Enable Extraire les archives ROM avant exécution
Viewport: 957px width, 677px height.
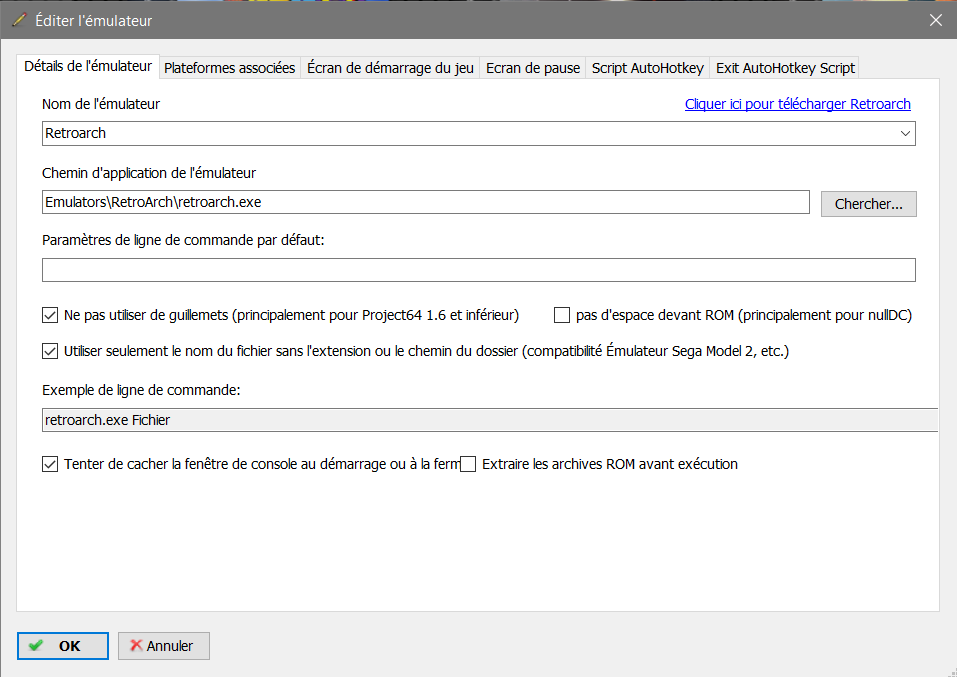[x=468, y=464]
